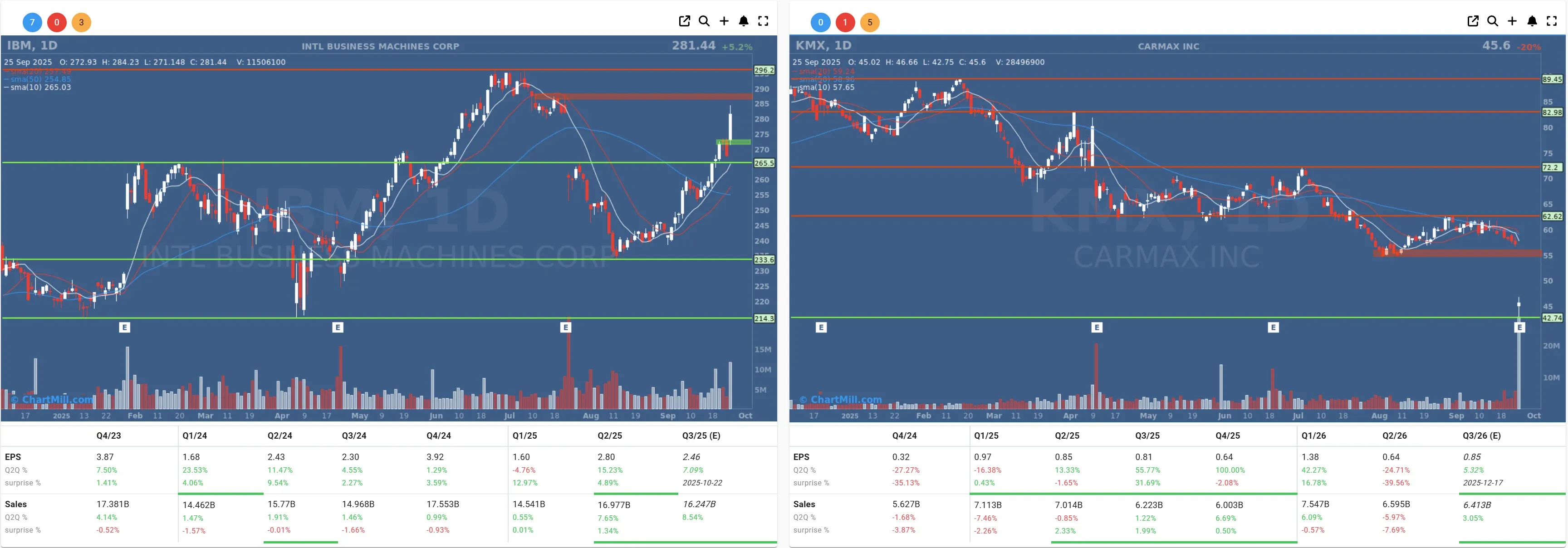Click KMX Q1/26 sales 7.547B
Screen dimensions: 1568x548
1315,505
